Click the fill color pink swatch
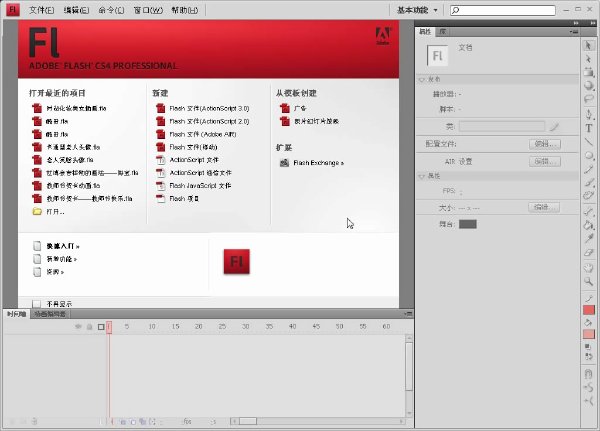Viewport: 600px width, 431px height. (589, 334)
